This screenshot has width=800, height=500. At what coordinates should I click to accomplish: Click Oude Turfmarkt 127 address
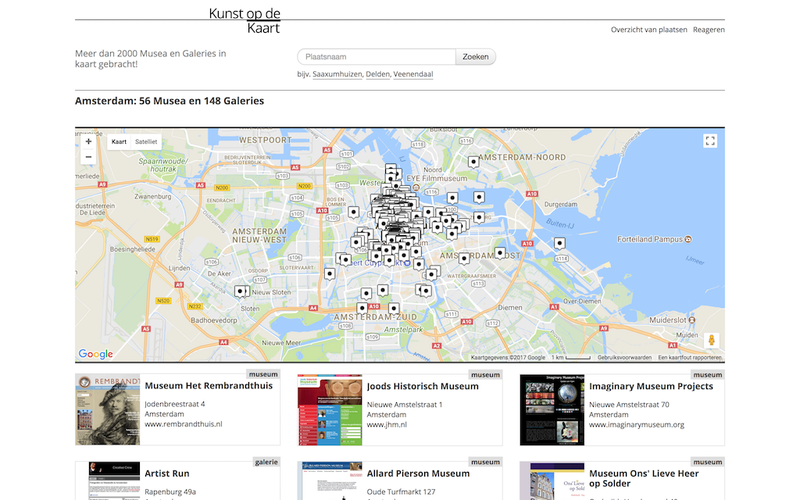coord(401,492)
